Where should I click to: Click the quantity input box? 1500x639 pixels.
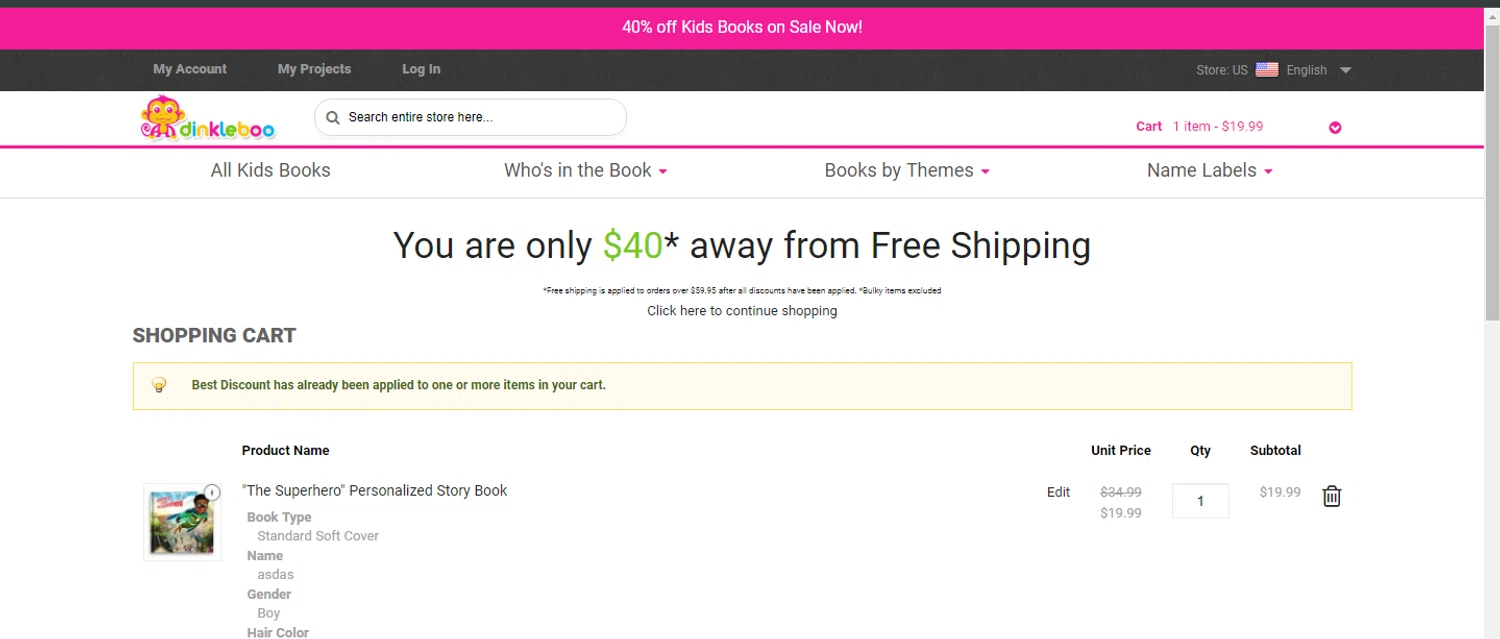pos(1200,501)
